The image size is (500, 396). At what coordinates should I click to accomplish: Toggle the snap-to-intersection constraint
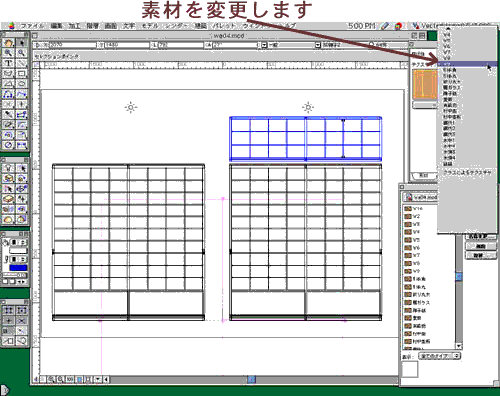[21, 320]
